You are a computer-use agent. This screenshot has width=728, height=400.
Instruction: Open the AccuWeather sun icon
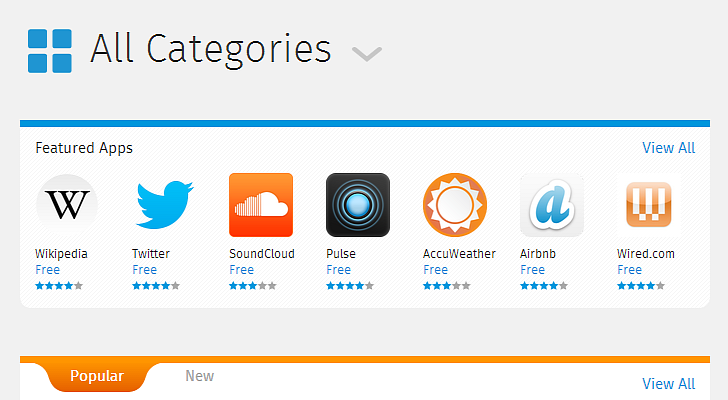click(x=455, y=205)
